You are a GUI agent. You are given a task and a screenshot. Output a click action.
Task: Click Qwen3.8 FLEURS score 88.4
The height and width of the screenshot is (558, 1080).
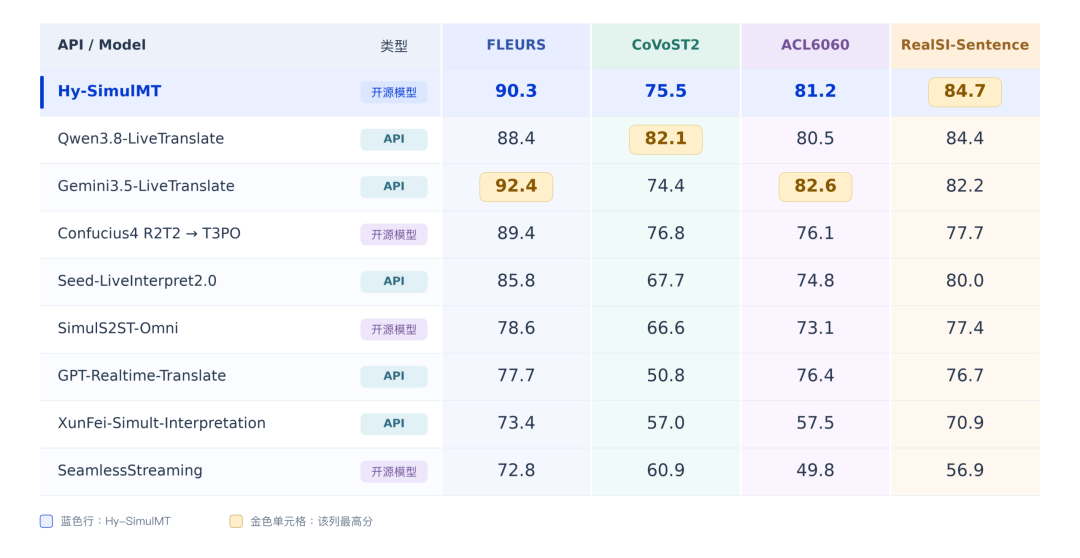coord(516,138)
